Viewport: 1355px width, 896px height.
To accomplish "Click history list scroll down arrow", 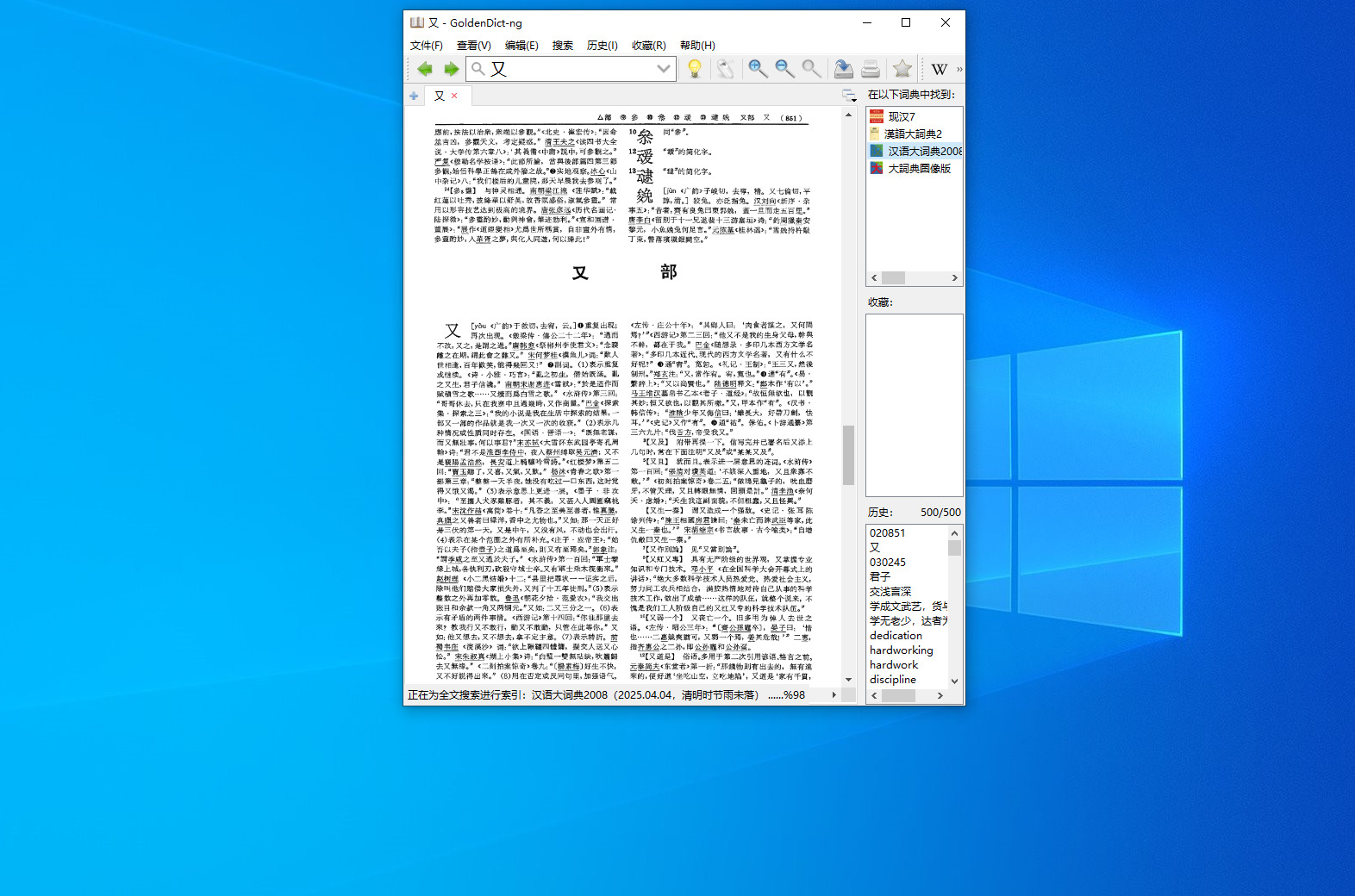I will 954,681.
